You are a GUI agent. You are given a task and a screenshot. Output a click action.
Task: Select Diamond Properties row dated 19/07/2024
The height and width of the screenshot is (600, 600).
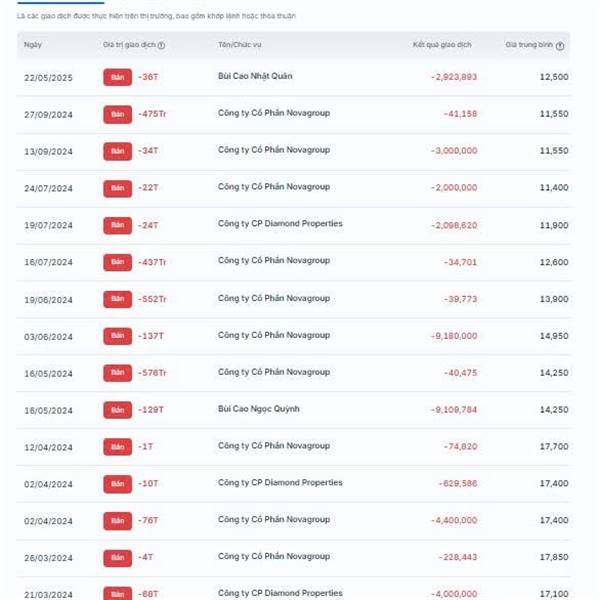tap(293, 225)
